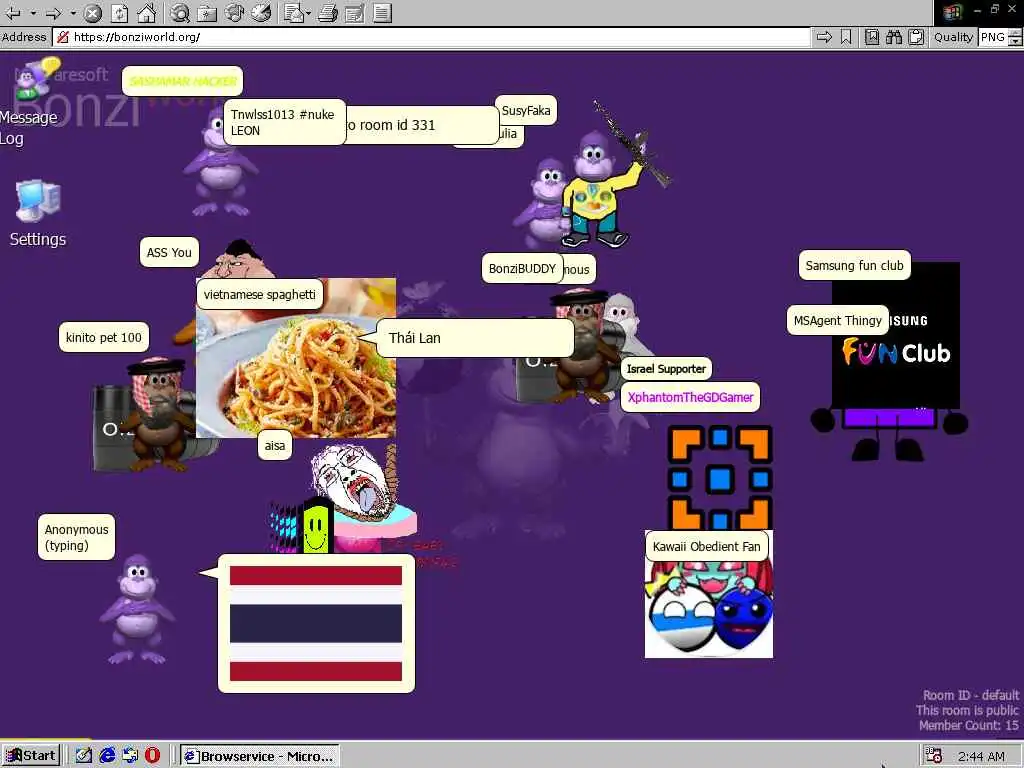The image size is (1024, 768).
Task: Launch Internet Explorer from quick launch
Action: click(107, 756)
